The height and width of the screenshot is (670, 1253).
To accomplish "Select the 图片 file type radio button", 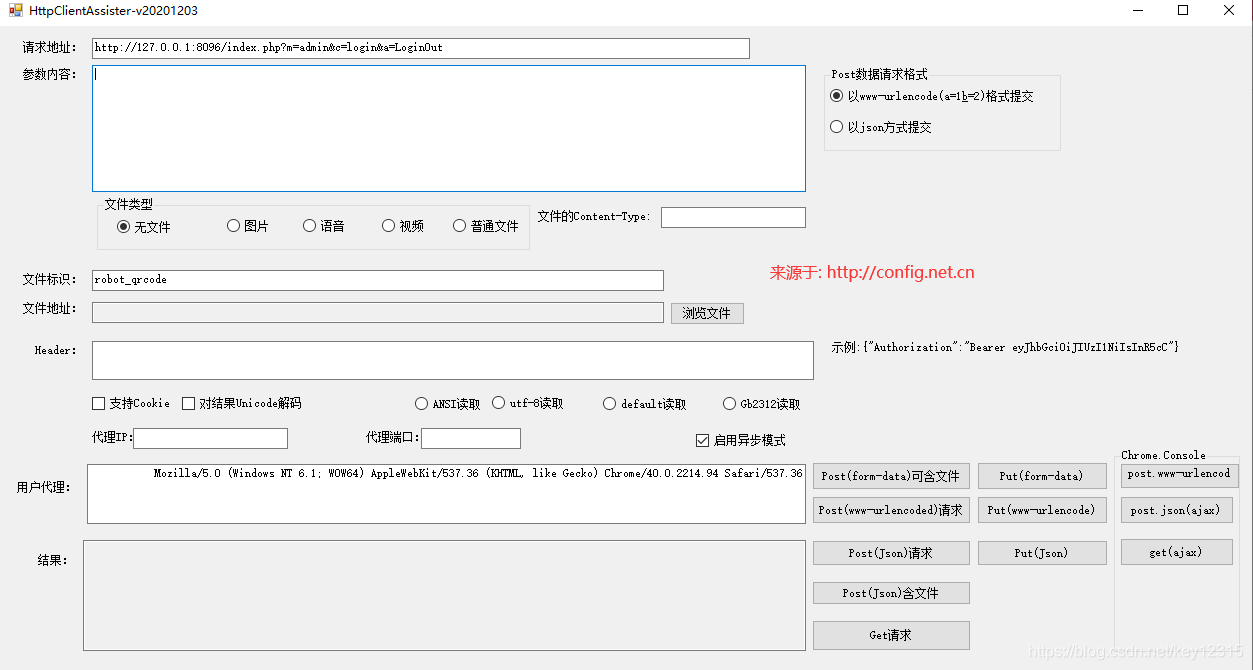I will (x=232, y=225).
